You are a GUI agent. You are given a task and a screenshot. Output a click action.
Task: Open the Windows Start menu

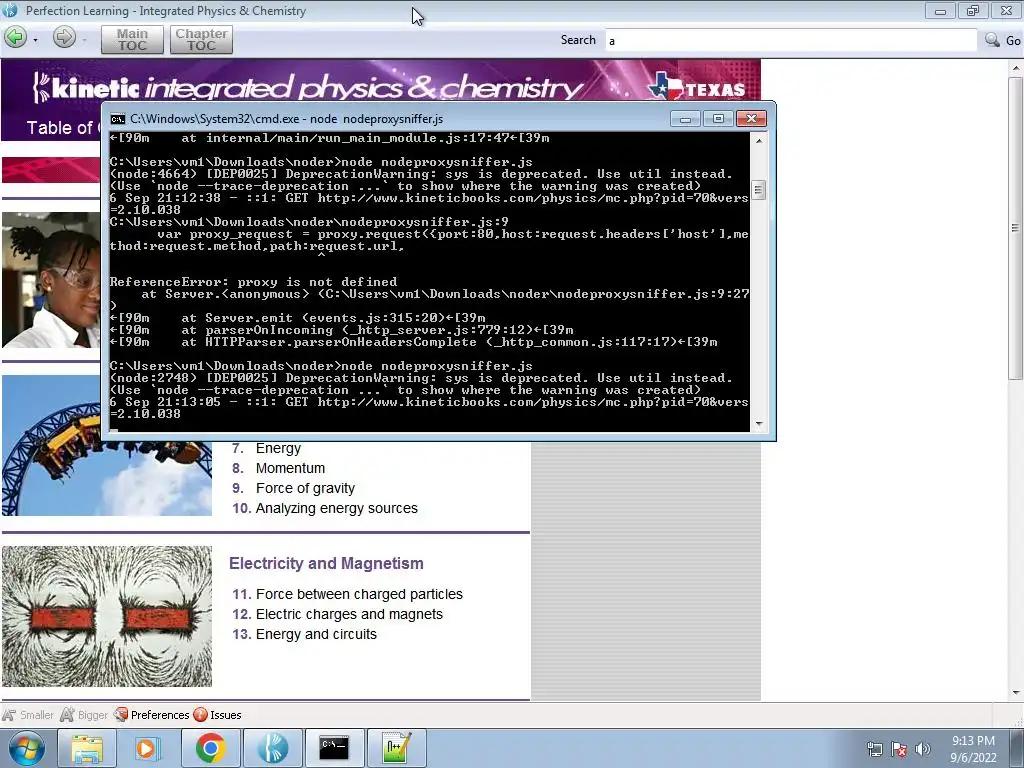[26, 748]
